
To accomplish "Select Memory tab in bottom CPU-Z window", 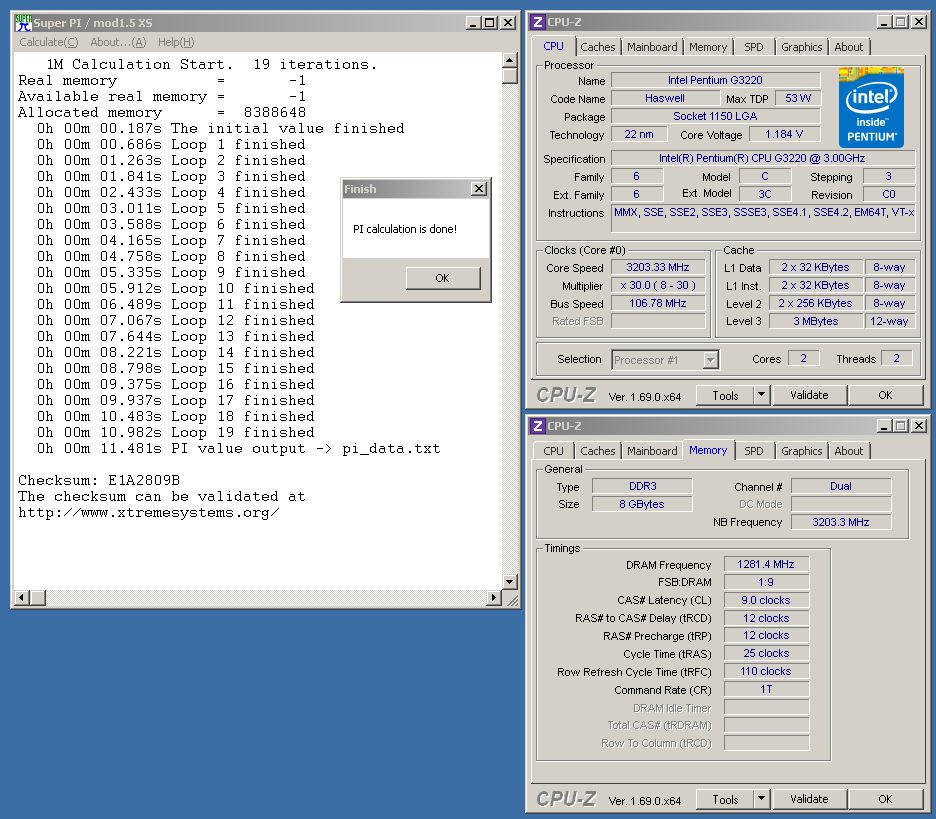I will pos(708,450).
